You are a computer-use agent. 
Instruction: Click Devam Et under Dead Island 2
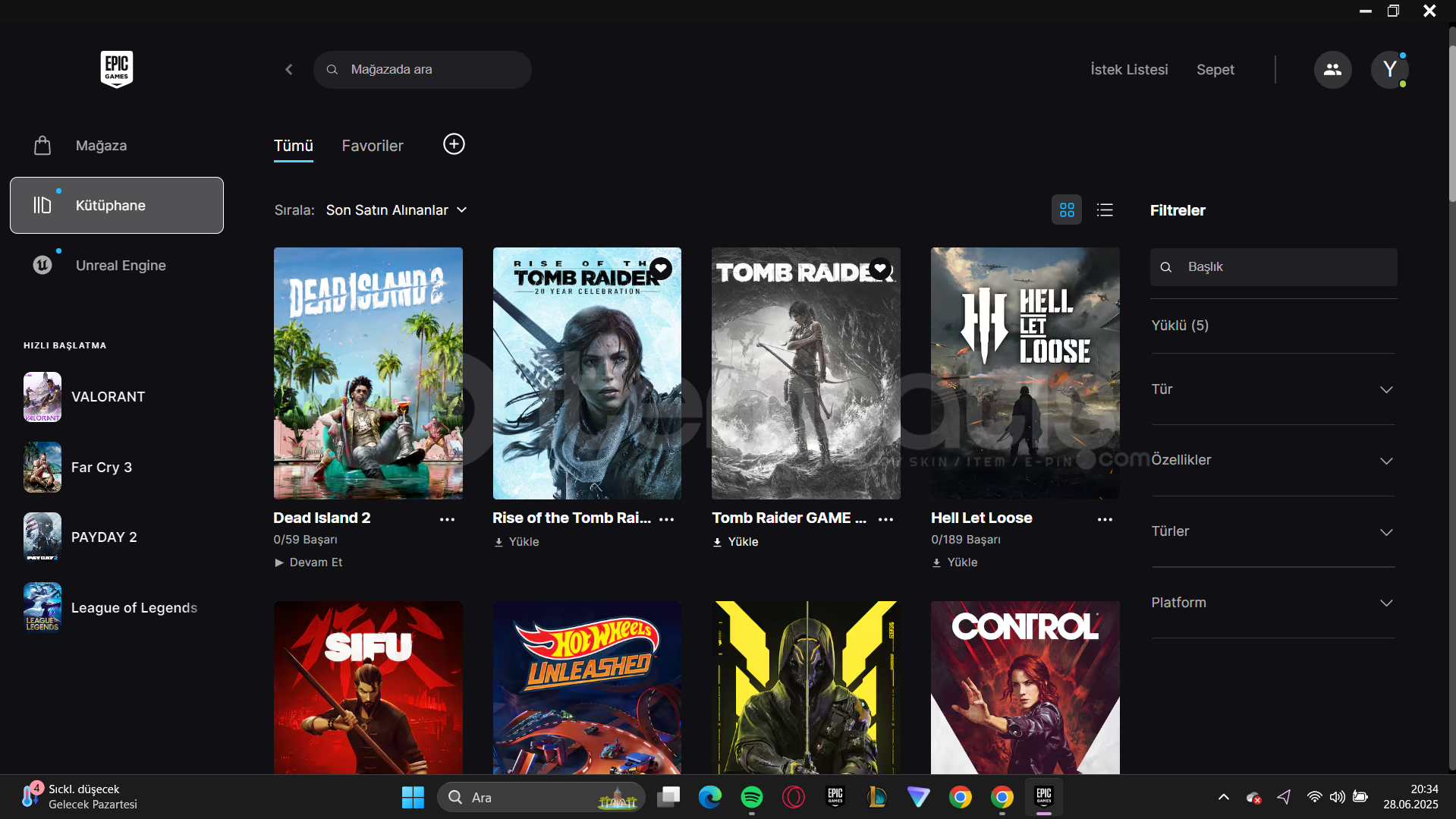309,562
